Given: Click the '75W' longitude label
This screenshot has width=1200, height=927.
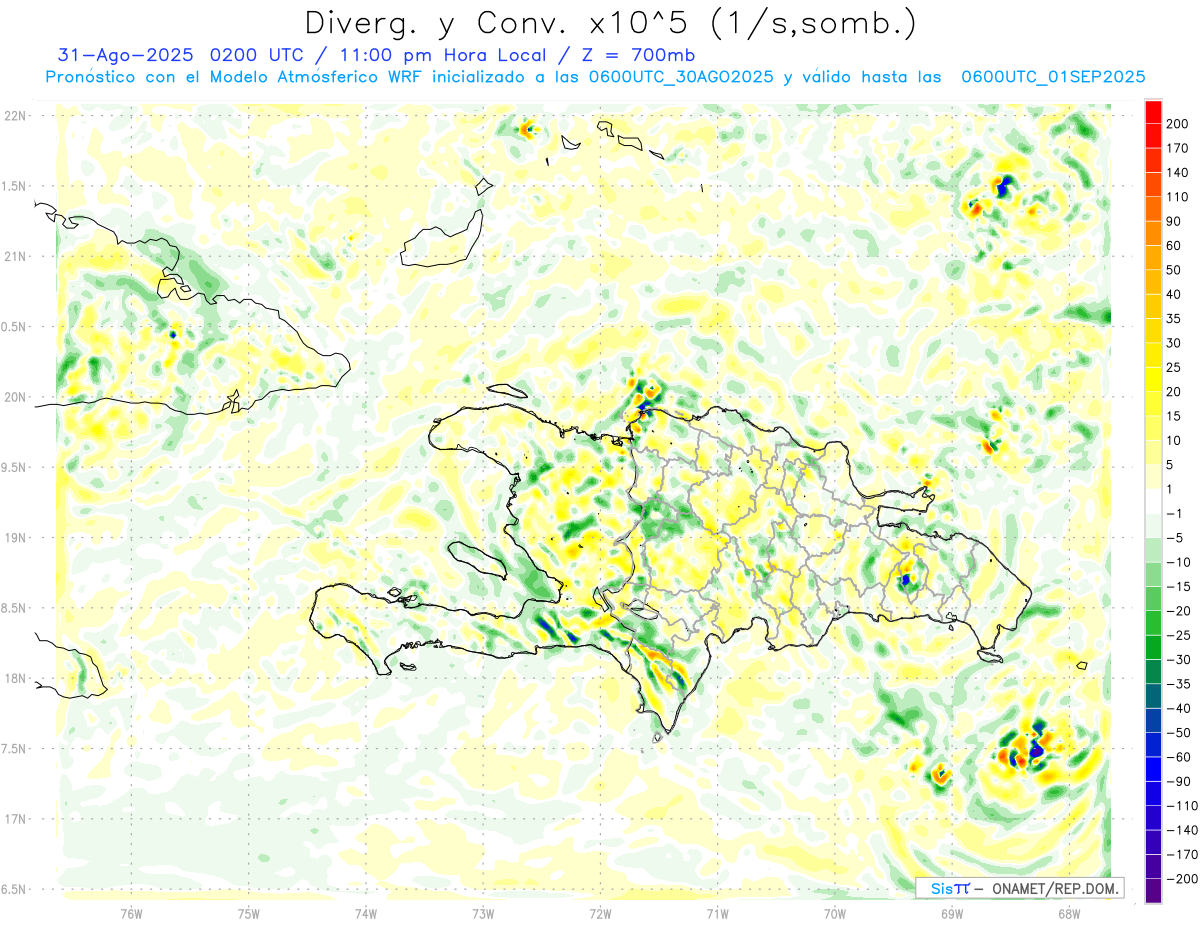Looking at the screenshot, I should tap(248, 914).
